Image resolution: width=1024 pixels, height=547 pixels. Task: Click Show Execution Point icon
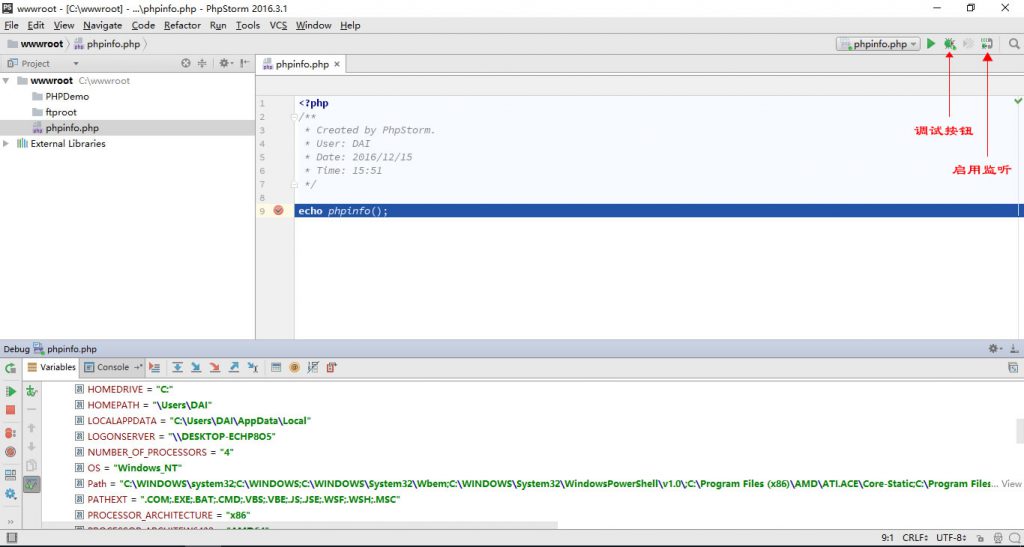[154, 367]
